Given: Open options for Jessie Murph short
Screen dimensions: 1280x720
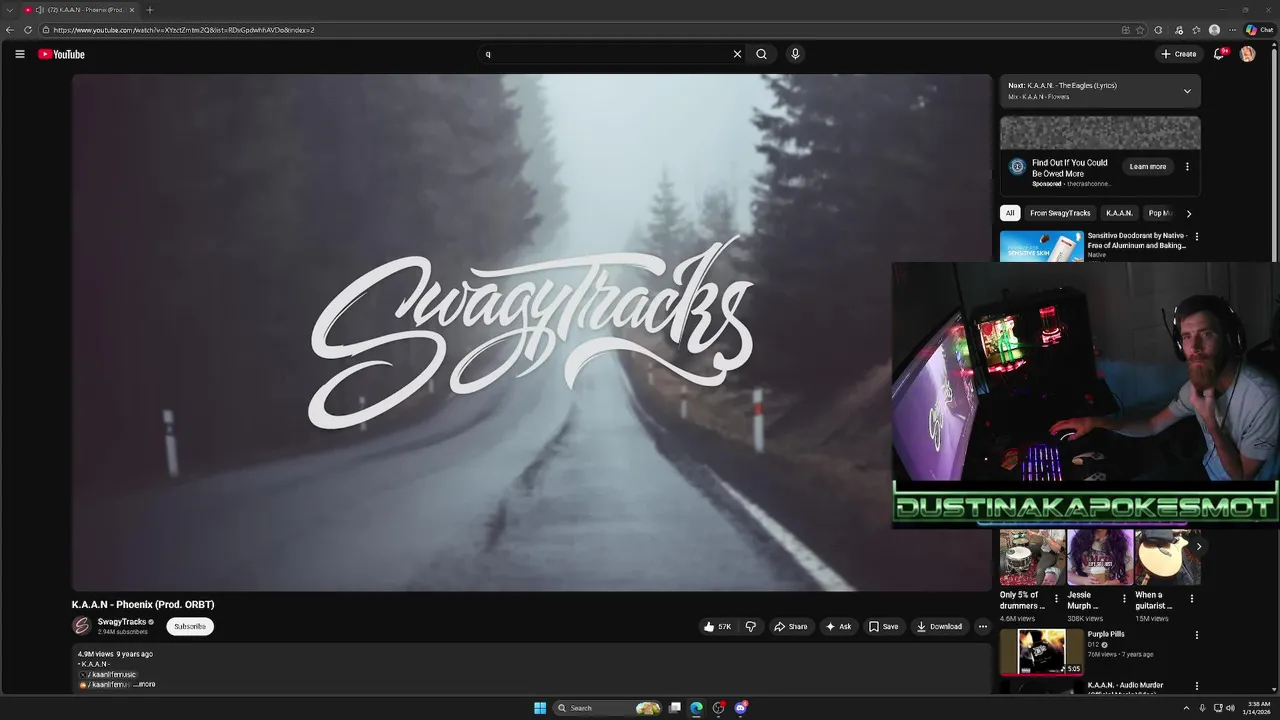Looking at the screenshot, I should click(1123, 599).
